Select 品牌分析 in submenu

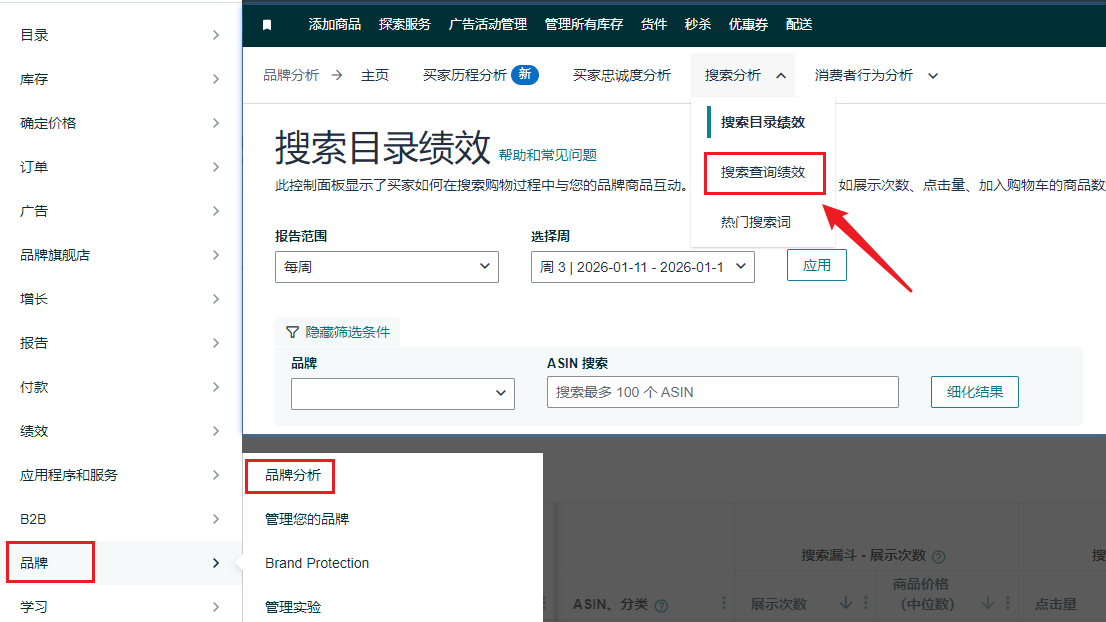(x=293, y=475)
